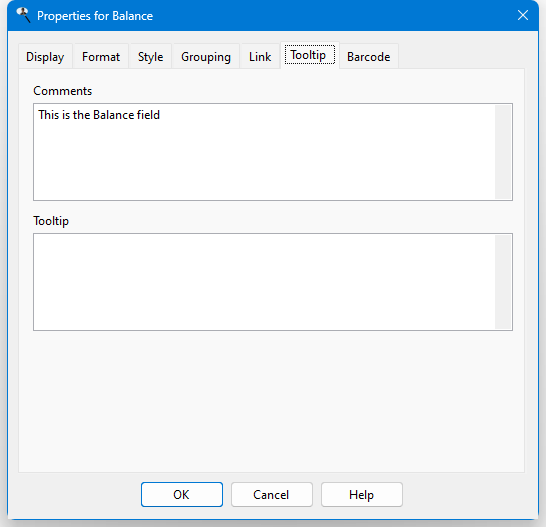Click the Comments label
Image resolution: width=546 pixels, height=527 pixels.
63,91
